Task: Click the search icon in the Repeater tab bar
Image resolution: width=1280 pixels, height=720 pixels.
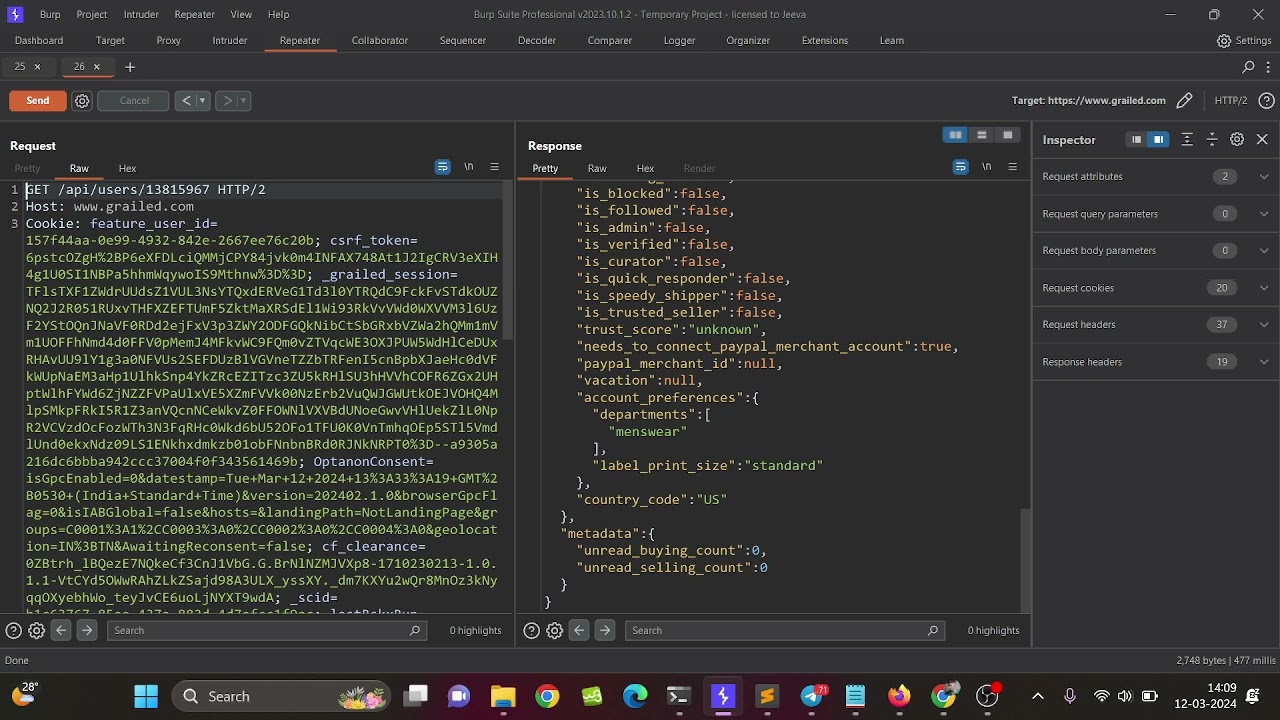Action: tap(1248, 67)
